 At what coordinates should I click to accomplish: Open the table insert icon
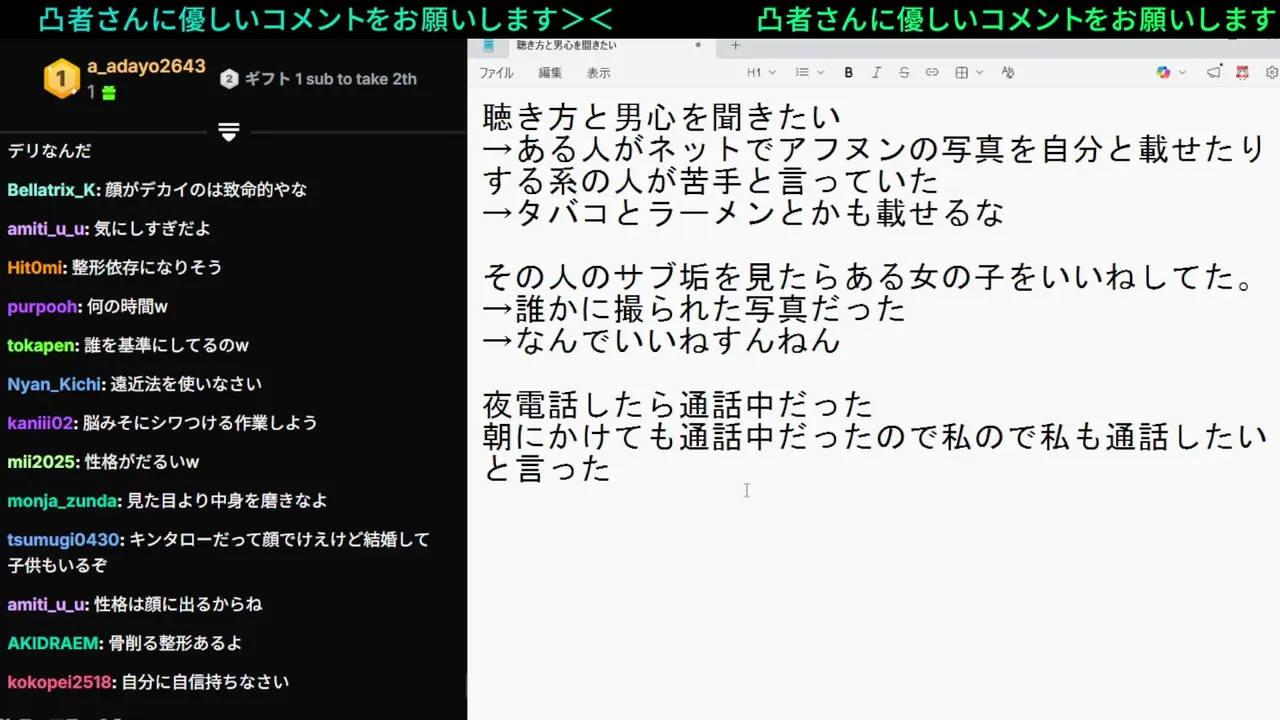pos(962,72)
